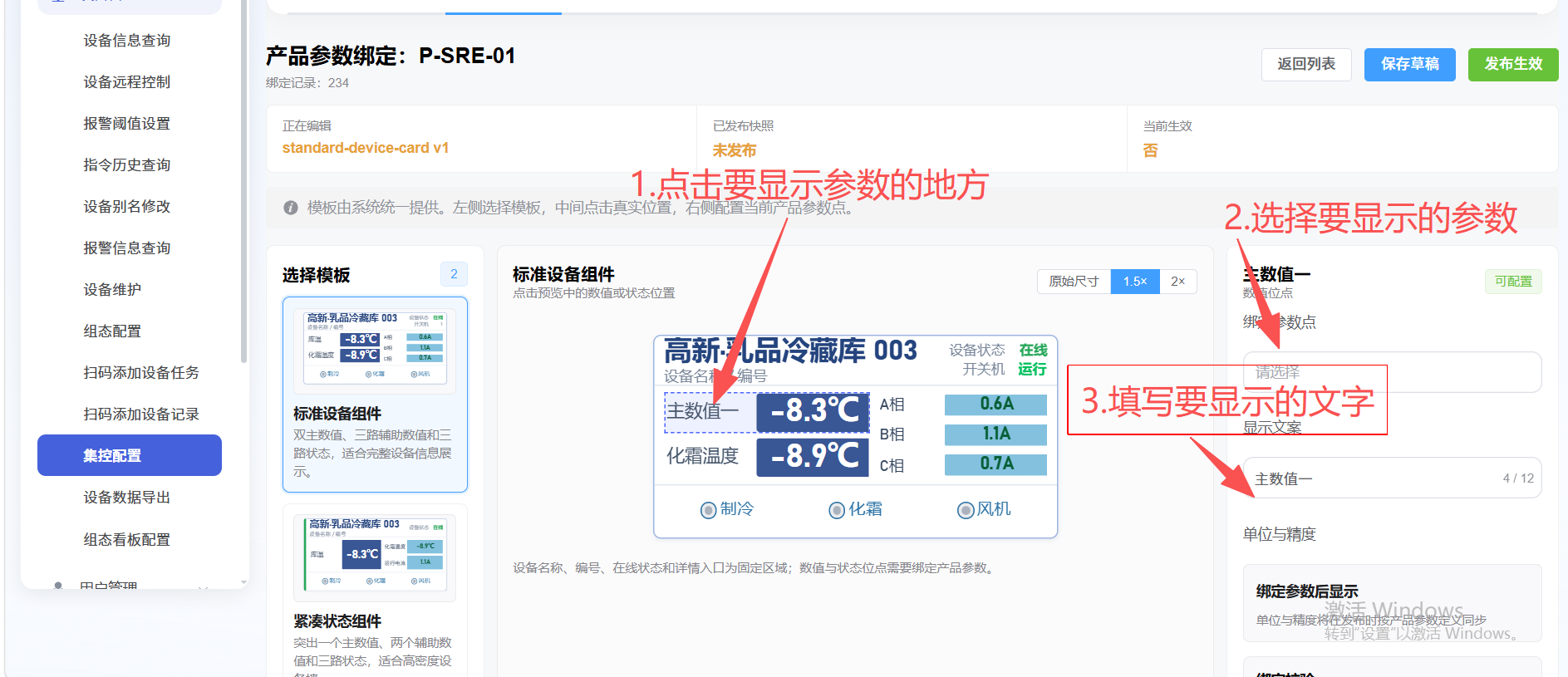Open 设备数据导出 in the sidebar
This screenshot has height=677, width=1568.
pyautogui.click(x=127, y=498)
